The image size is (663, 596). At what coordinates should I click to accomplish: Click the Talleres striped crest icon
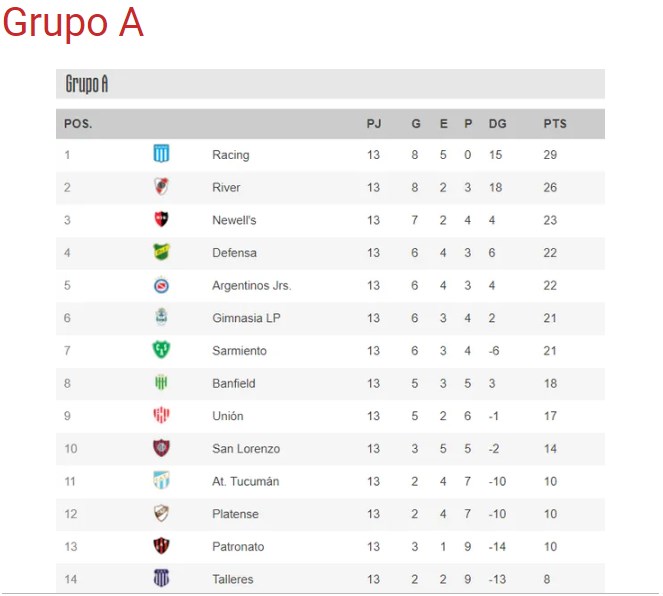point(161,578)
